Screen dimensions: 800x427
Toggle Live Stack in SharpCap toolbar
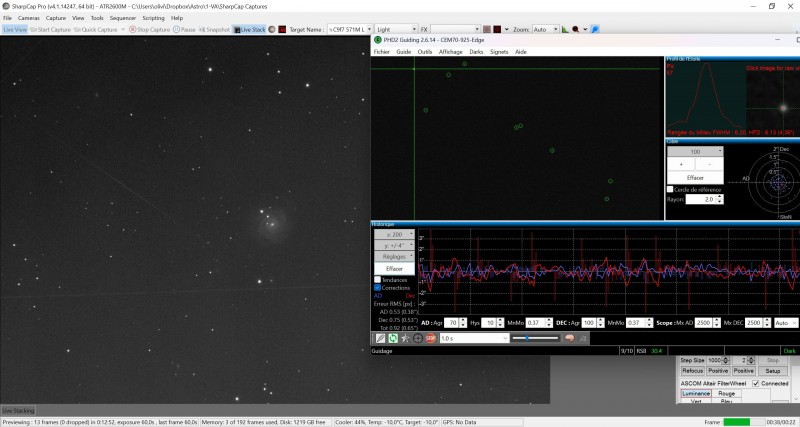[x=249, y=30]
